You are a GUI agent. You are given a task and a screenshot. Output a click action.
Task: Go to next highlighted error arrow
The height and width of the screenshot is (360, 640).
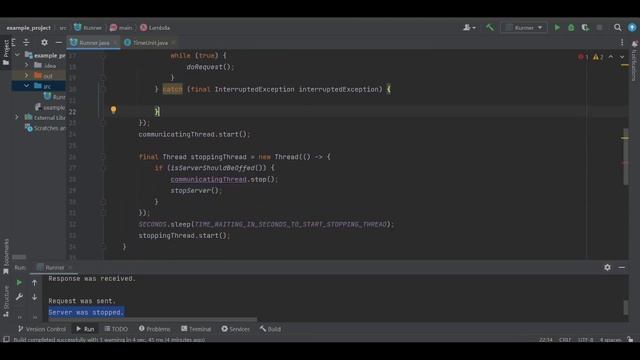(x=622, y=57)
